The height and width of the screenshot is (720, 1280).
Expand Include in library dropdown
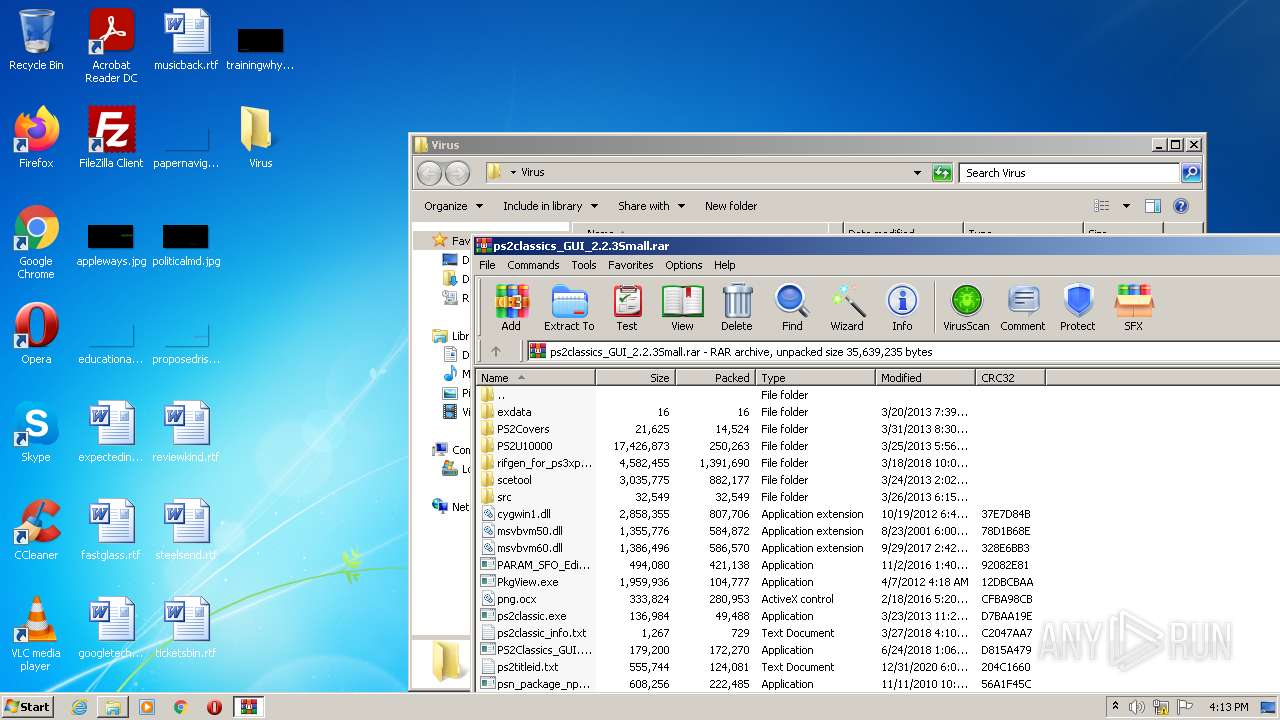pyautogui.click(x=550, y=206)
